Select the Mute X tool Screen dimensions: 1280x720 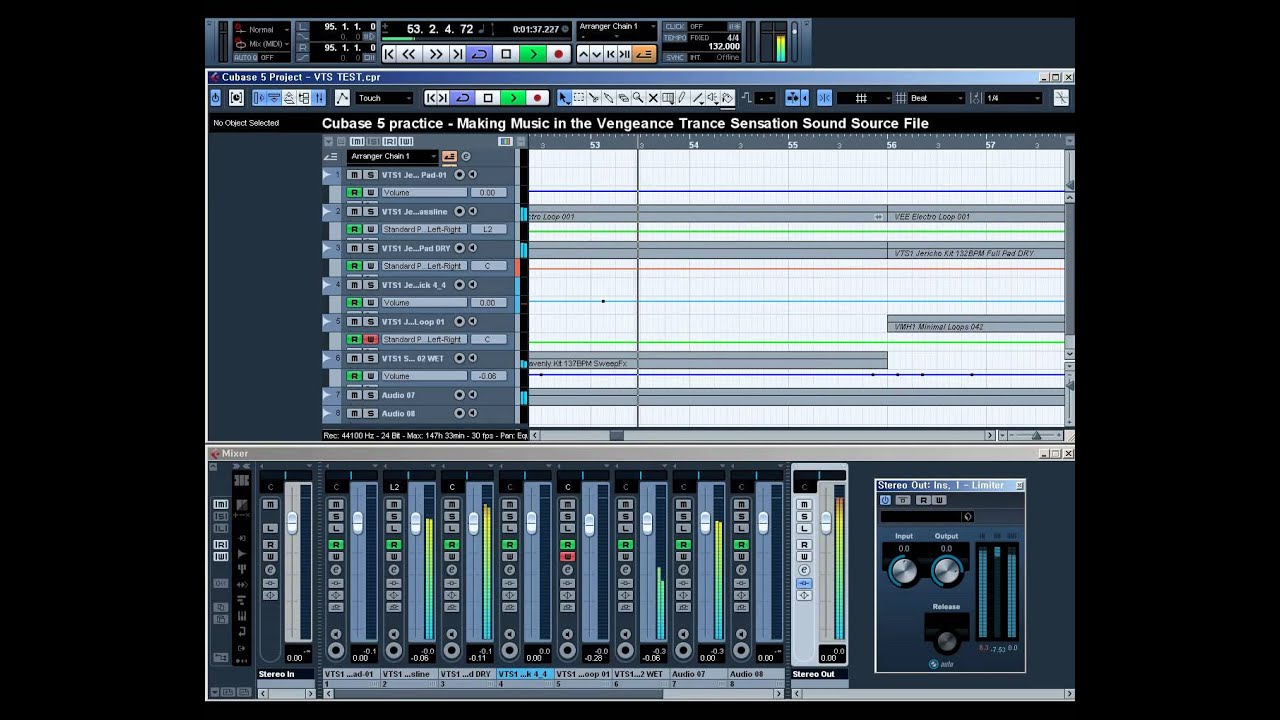[653, 98]
